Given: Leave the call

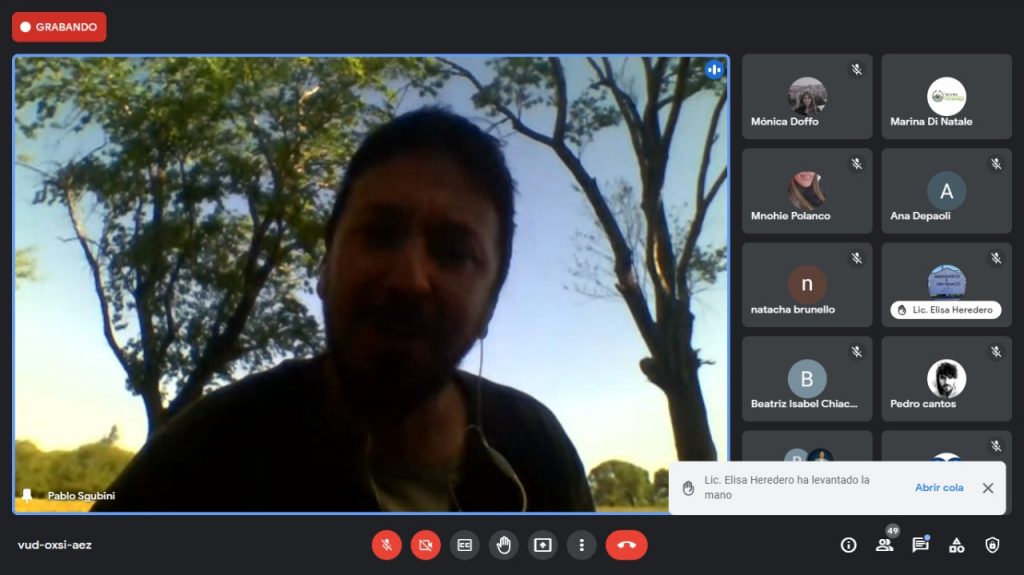Looking at the screenshot, I should pyautogui.click(x=626, y=545).
